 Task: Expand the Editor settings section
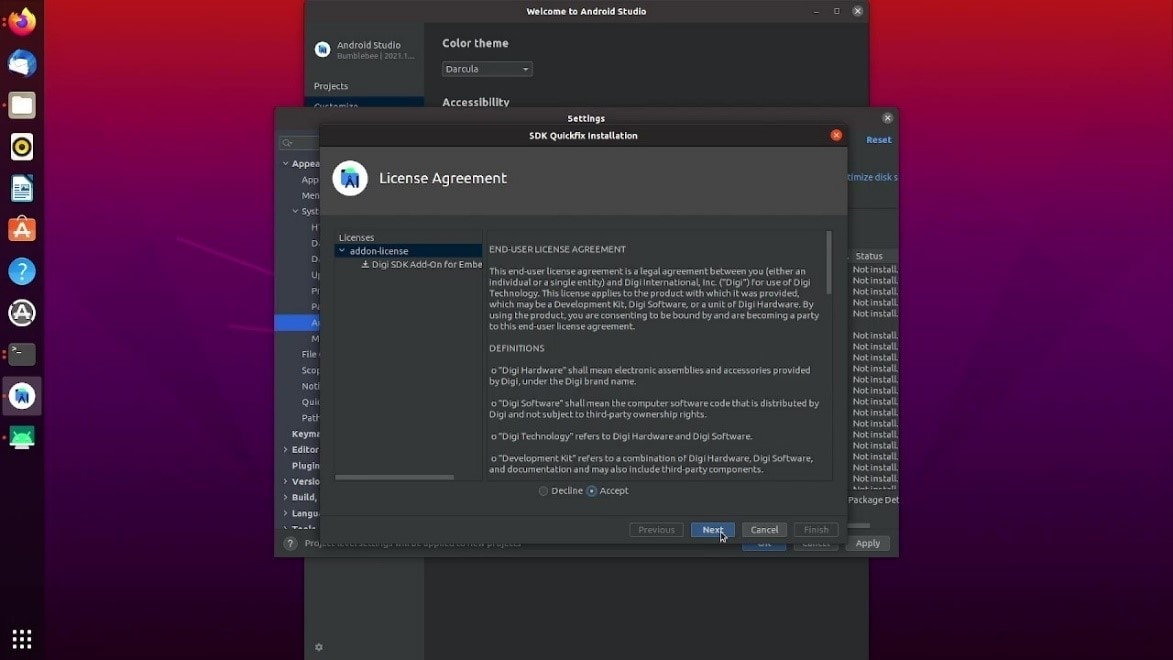click(286, 450)
